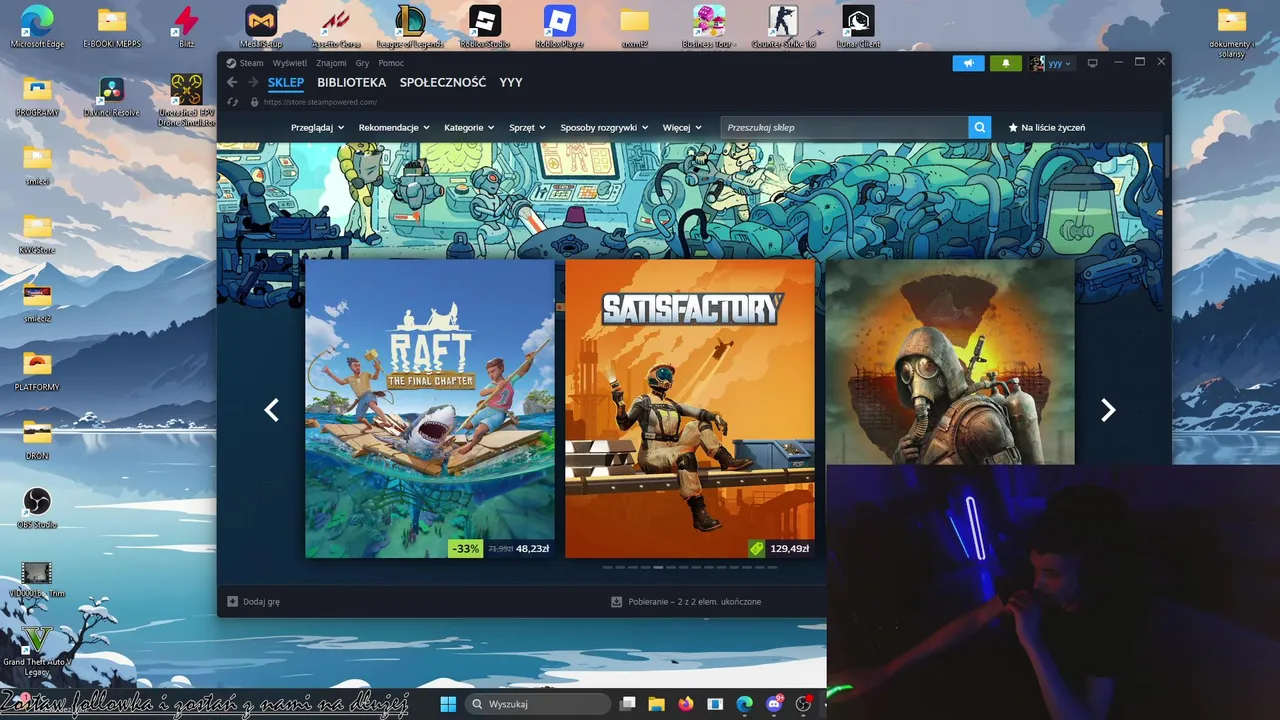This screenshot has width=1280, height=720.
Task: Select the Roblox Studio desktop icon
Action: click(x=485, y=27)
